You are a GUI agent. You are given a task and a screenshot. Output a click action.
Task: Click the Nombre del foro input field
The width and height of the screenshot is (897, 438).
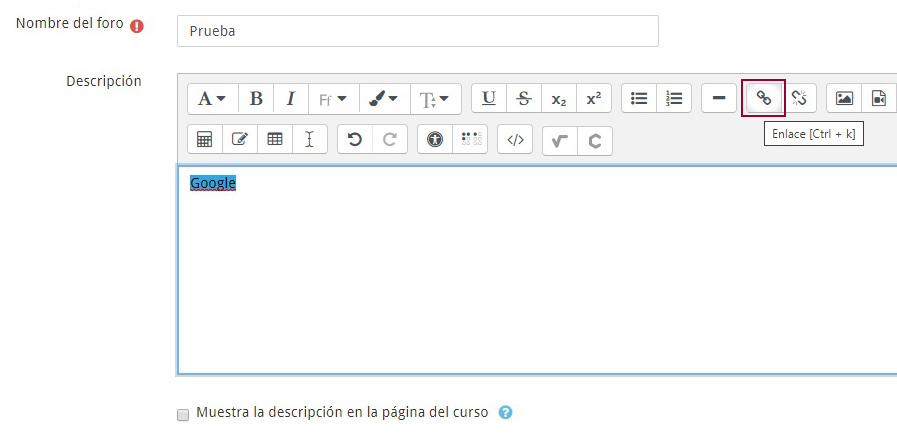click(418, 31)
